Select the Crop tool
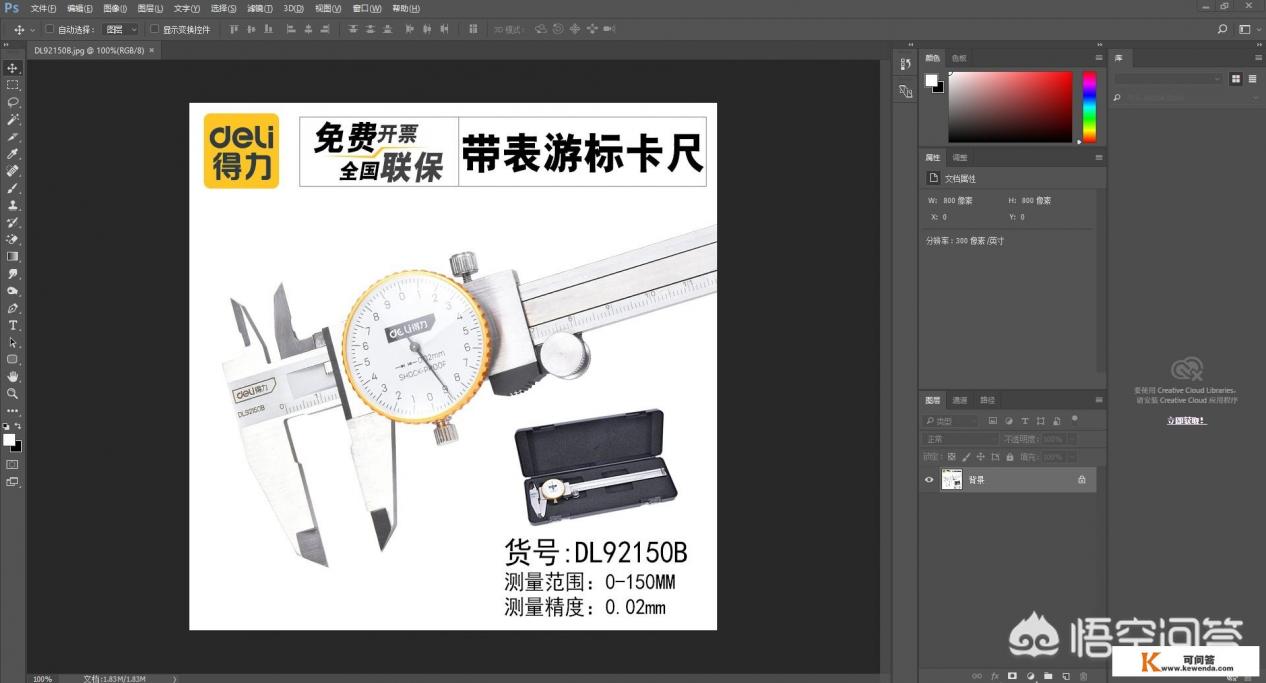Viewport: 1266px width, 683px height. [x=13, y=136]
